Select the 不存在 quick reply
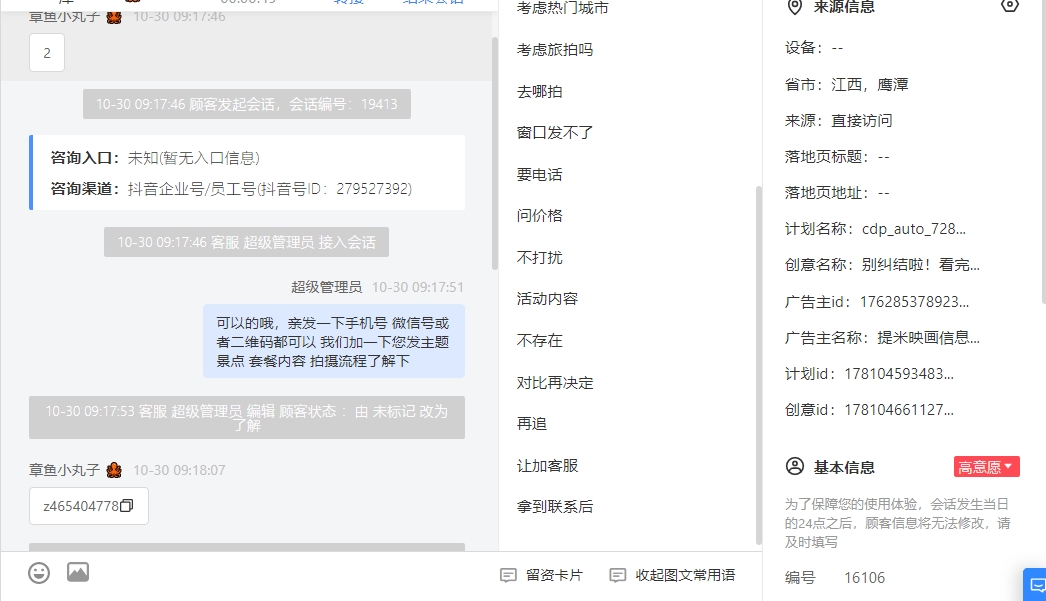 pyautogui.click(x=540, y=341)
